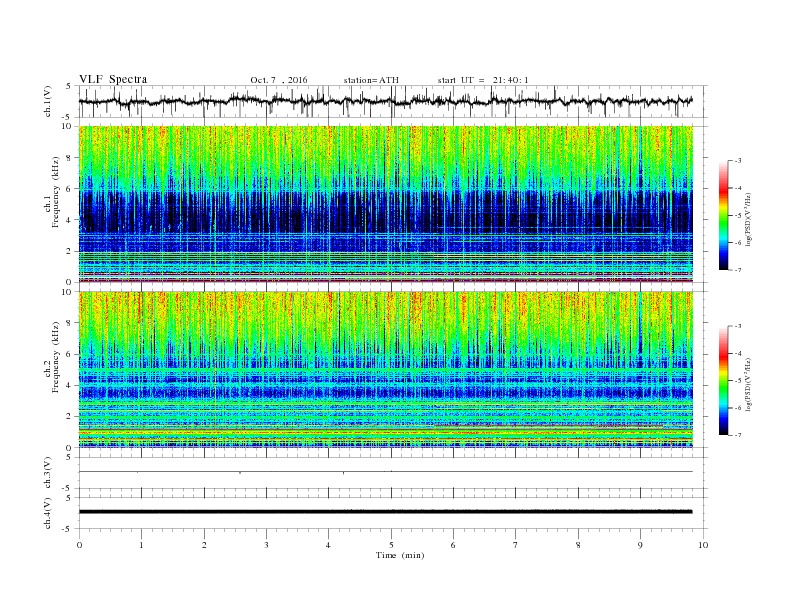This screenshot has width=792, height=612.
Task: Click the time axis tick label "2"
Action: point(204,545)
